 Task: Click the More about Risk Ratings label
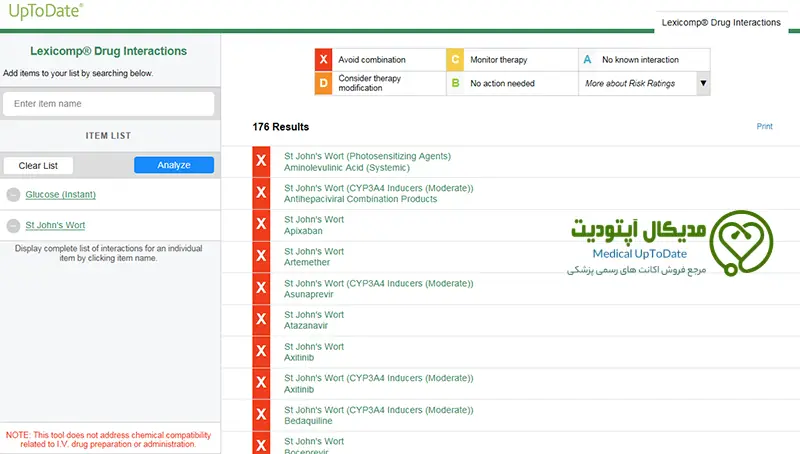pos(630,83)
